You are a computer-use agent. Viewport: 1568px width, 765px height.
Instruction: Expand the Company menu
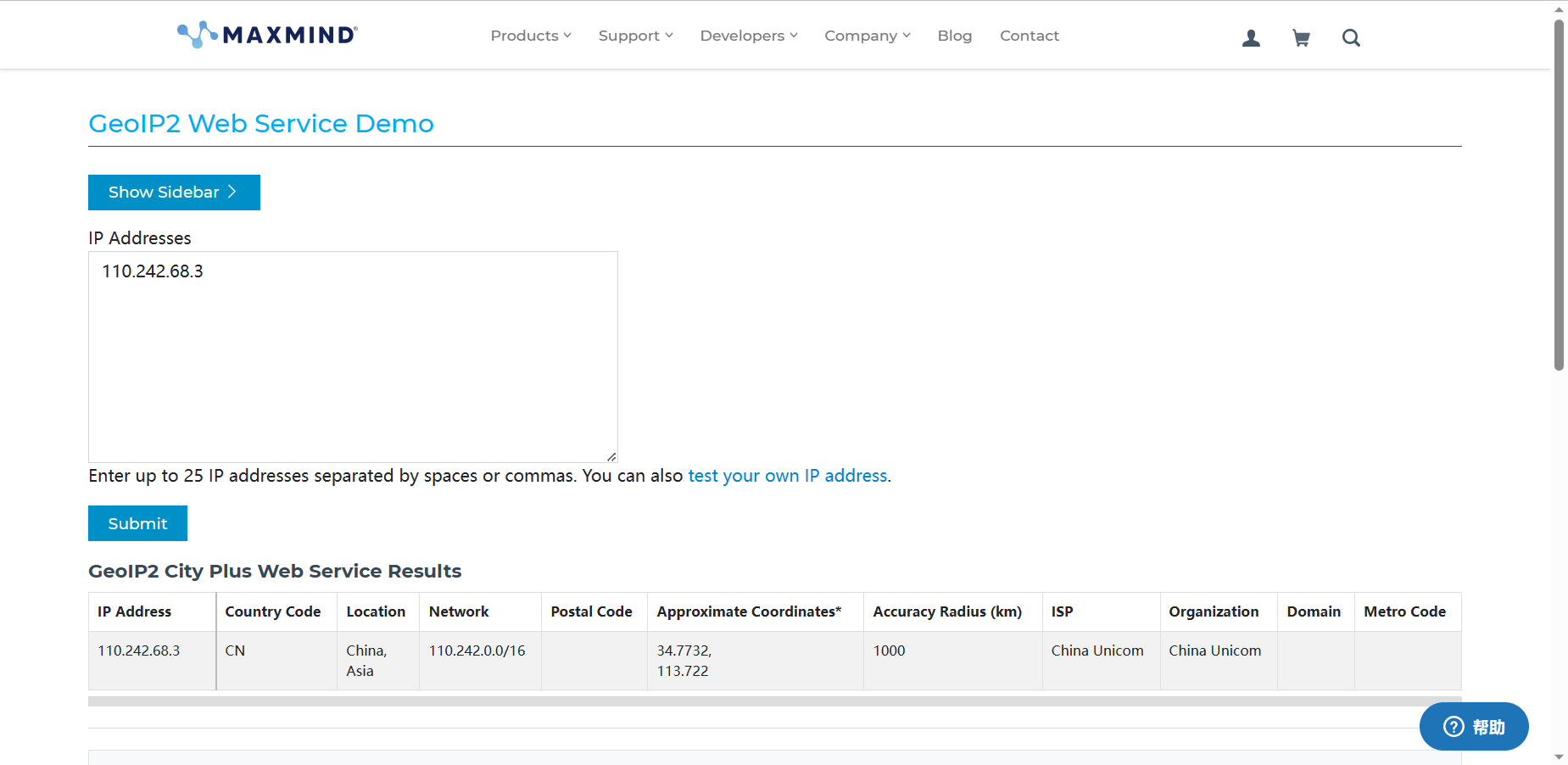(x=868, y=36)
